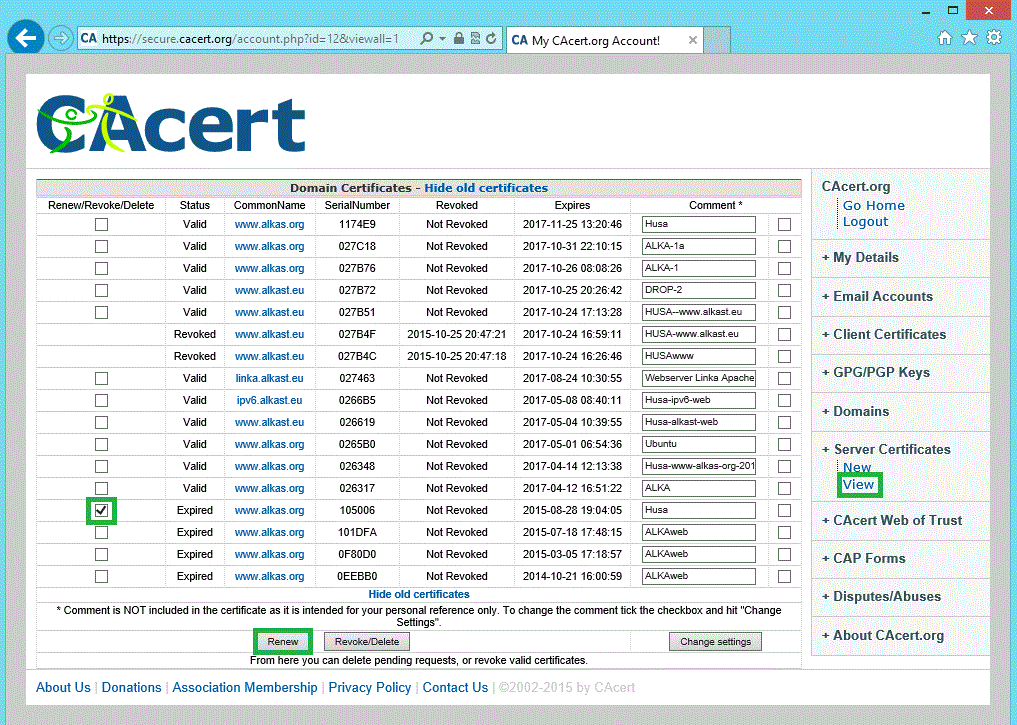Click the browser back arrow button
Screen dimensions: 1017x725
[x=24, y=38]
